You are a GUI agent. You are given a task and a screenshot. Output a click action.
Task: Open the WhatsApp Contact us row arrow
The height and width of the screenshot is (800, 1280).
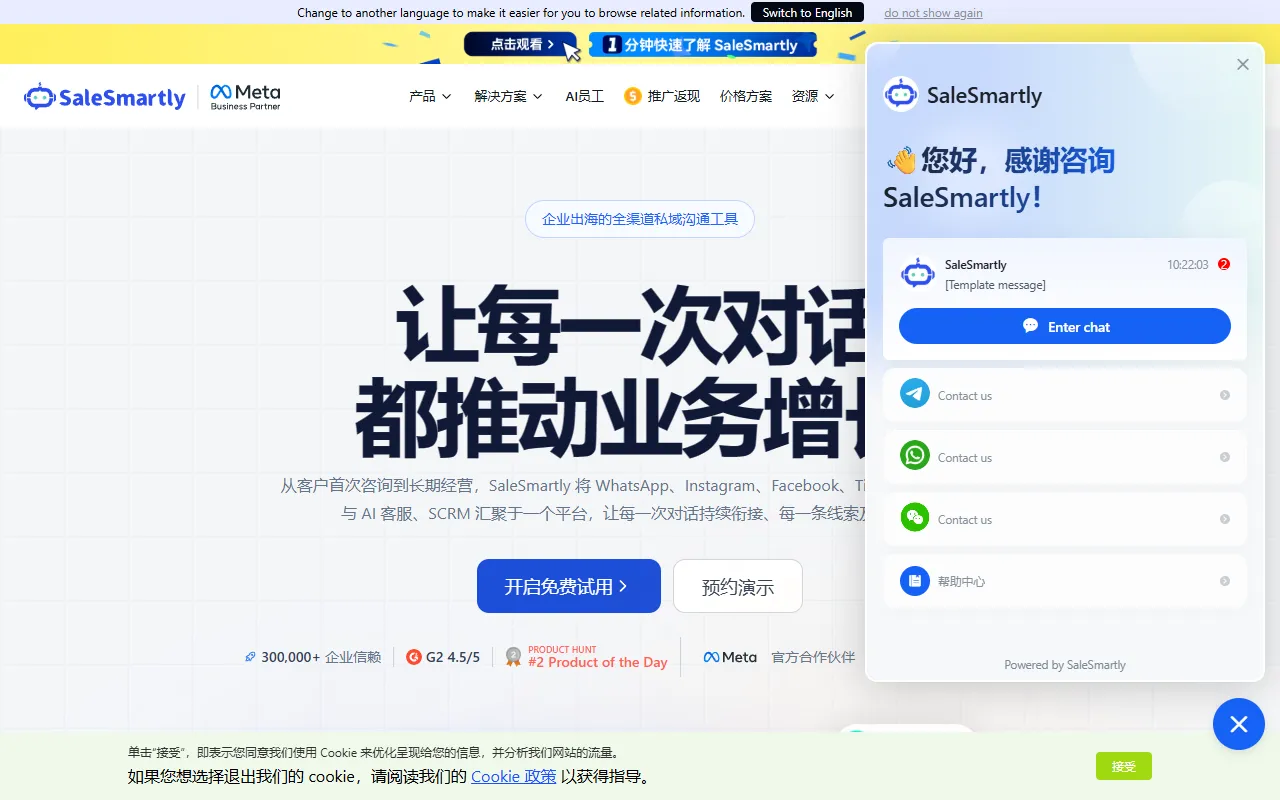coord(1225,457)
